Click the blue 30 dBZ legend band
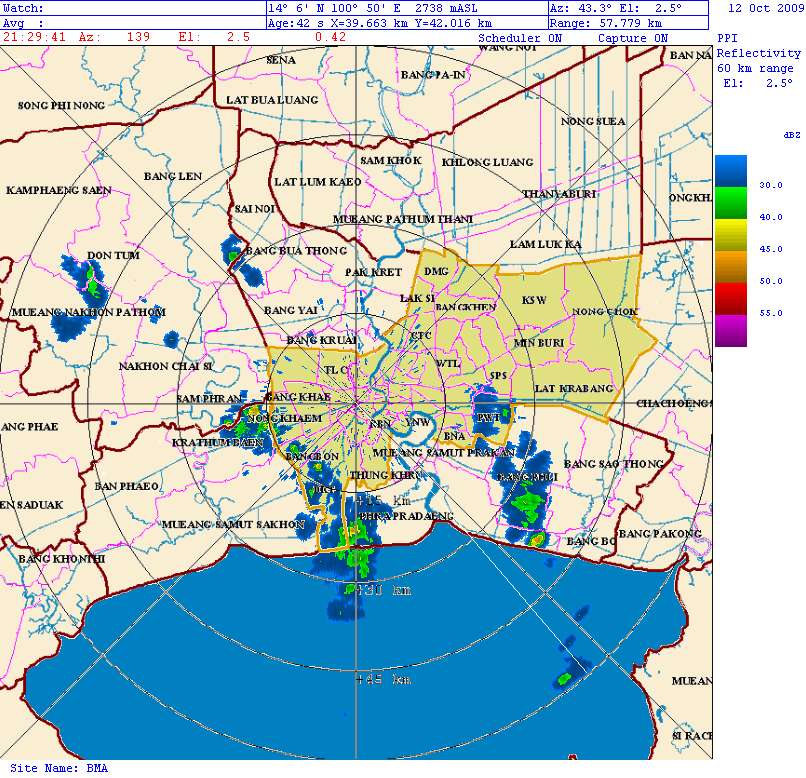Screen dimensions: 806x778 pyautogui.click(x=730, y=173)
